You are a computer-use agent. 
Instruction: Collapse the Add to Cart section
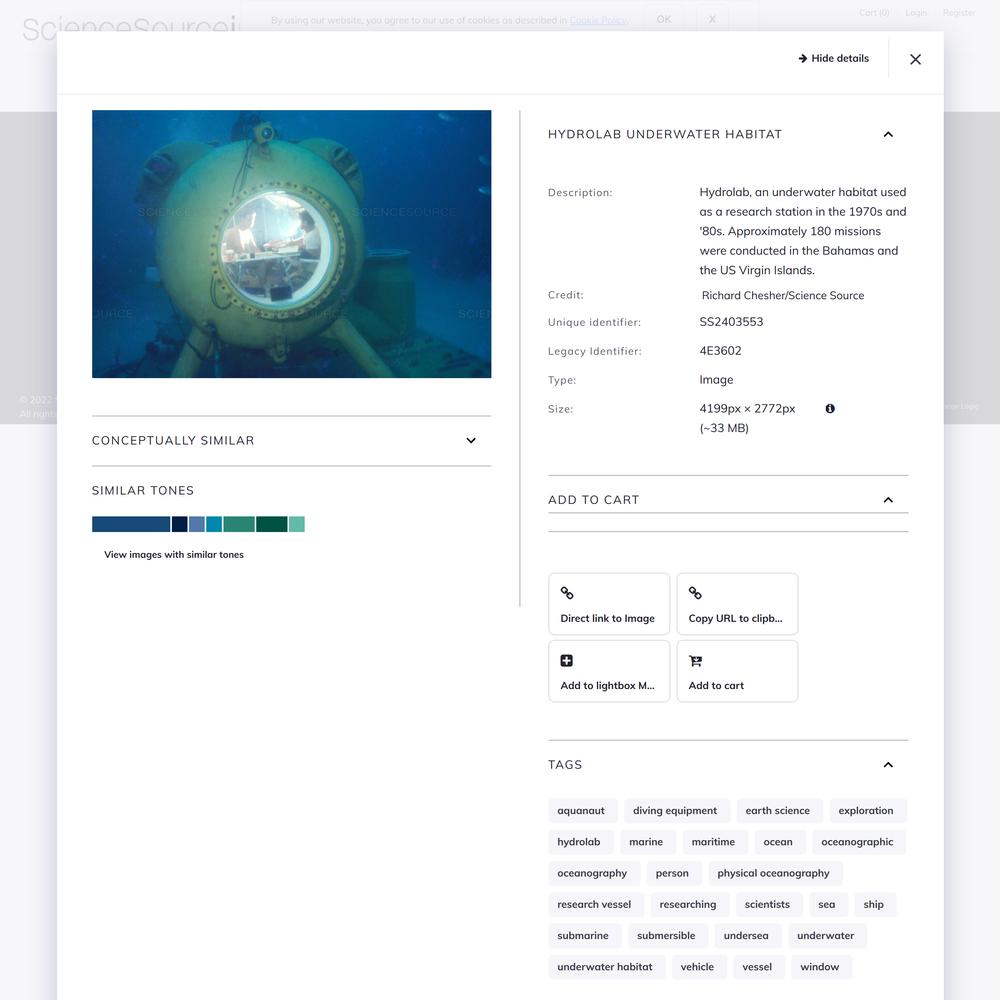coord(888,500)
